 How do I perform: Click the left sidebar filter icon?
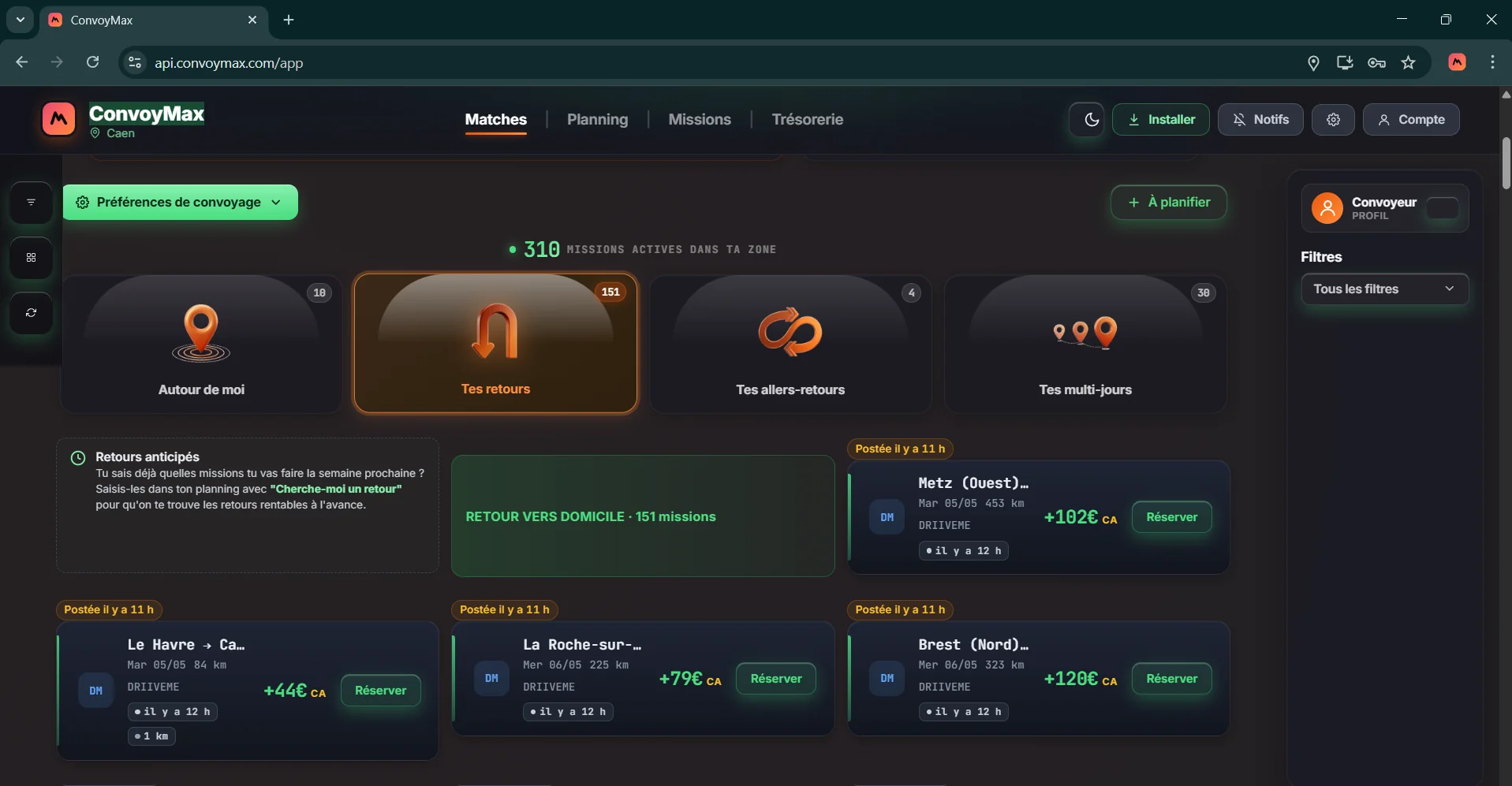[32, 203]
